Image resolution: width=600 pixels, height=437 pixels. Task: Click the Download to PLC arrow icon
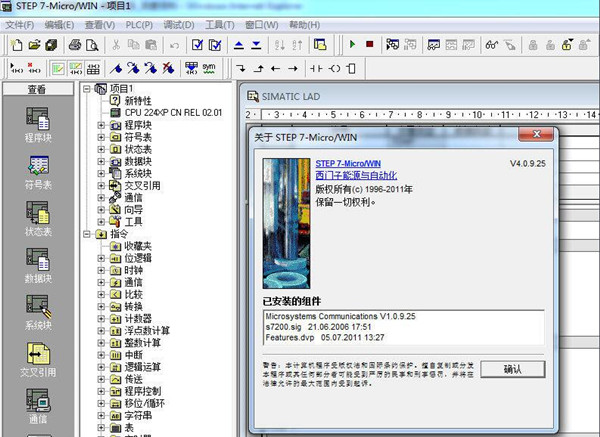pos(257,44)
